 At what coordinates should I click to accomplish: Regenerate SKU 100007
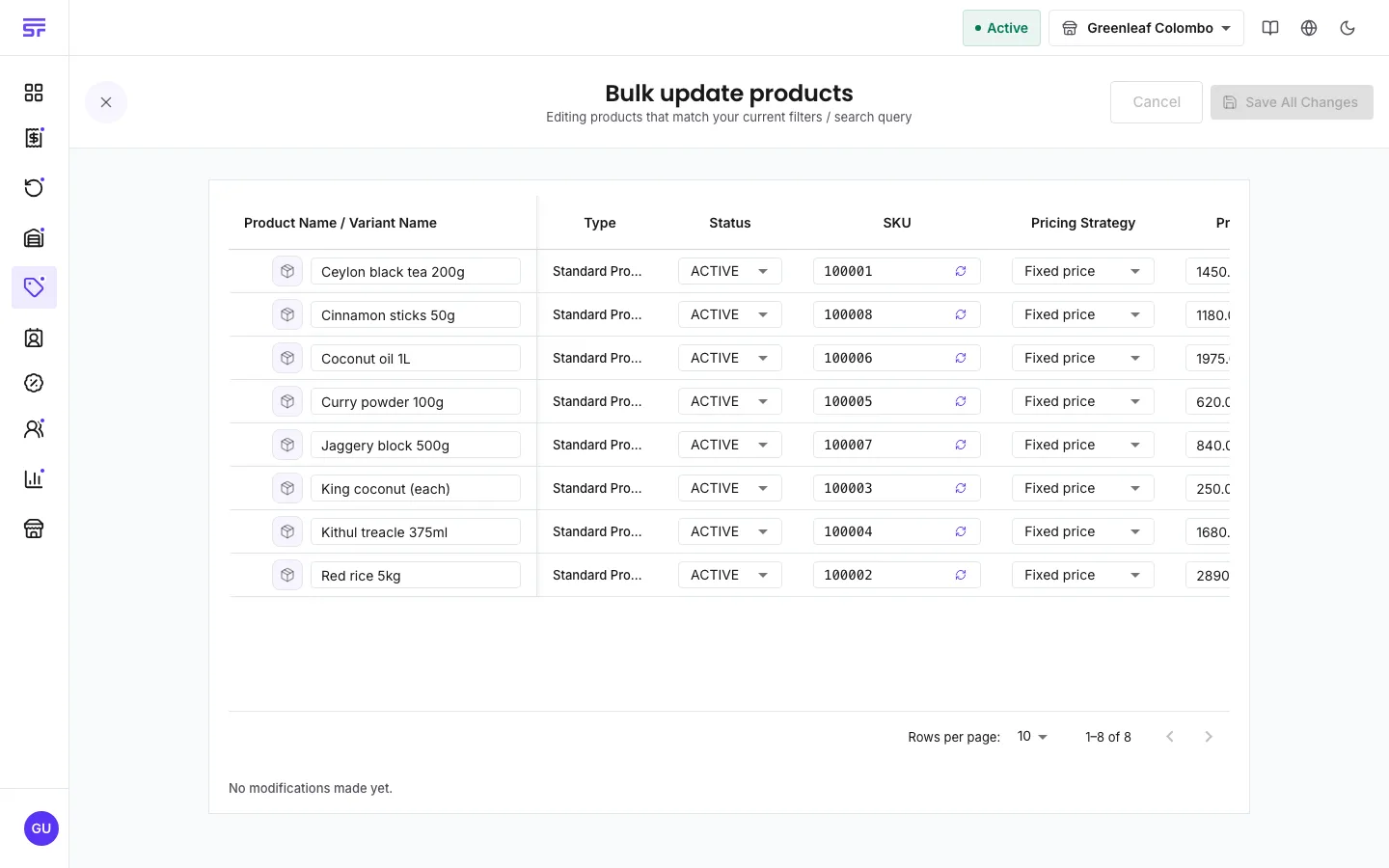tap(961, 445)
